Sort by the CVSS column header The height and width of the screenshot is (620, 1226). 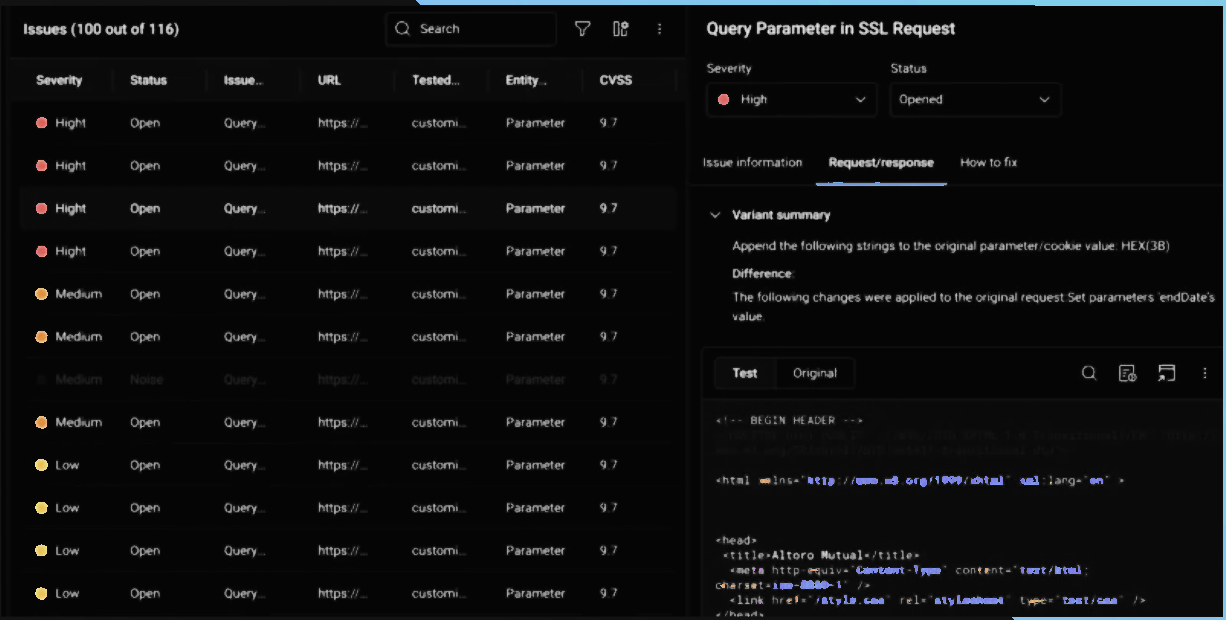click(616, 80)
